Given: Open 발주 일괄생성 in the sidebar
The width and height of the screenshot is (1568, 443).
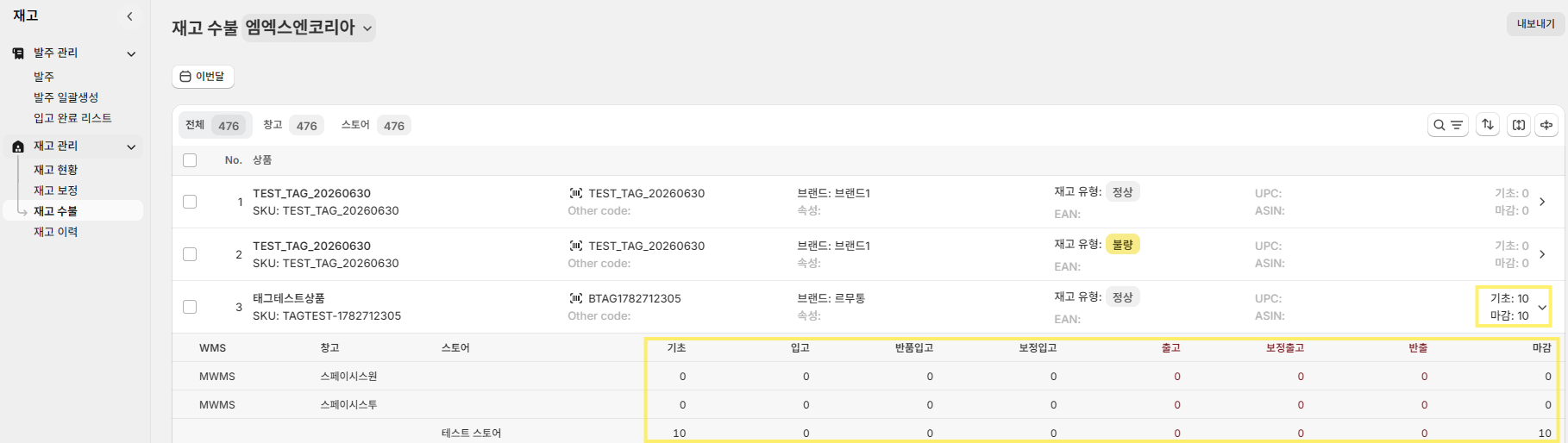Looking at the screenshot, I should 66,97.
